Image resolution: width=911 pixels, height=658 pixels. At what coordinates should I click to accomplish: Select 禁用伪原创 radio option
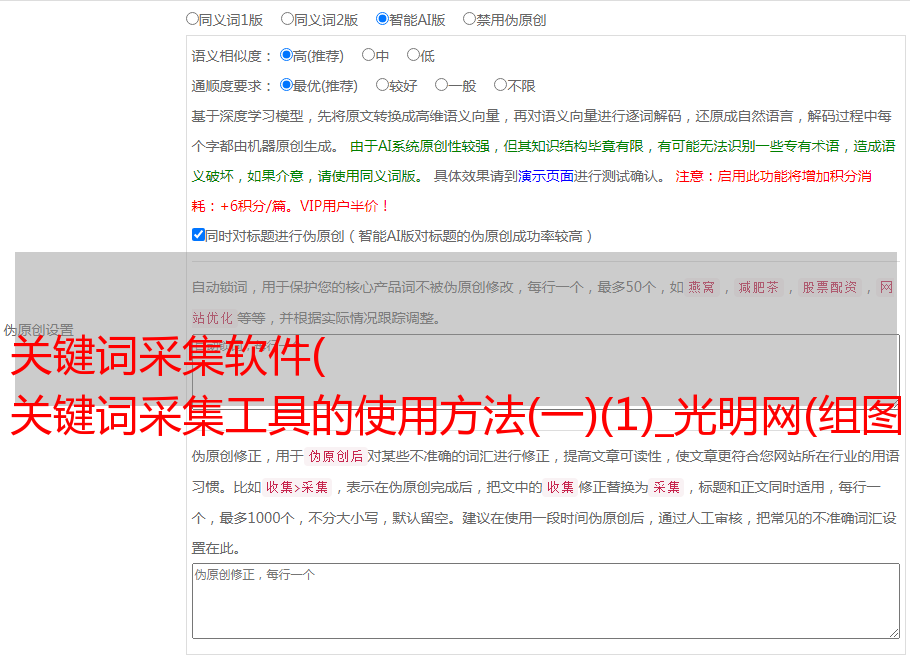click(469, 19)
